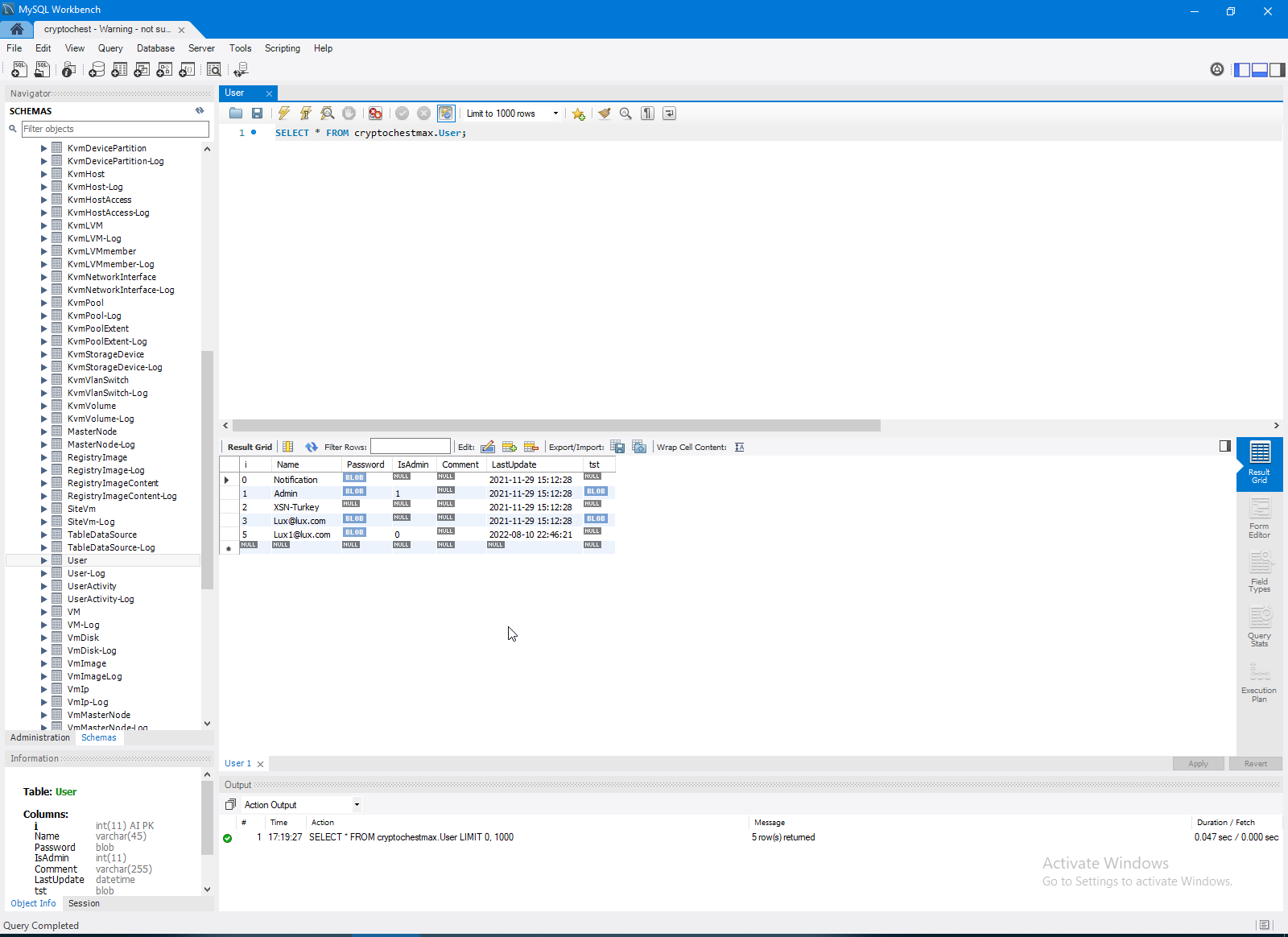The height and width of the screenshot is (937, 1288).
Task: Insert a new row into the result grid
Action: click(x=510, y=447)
